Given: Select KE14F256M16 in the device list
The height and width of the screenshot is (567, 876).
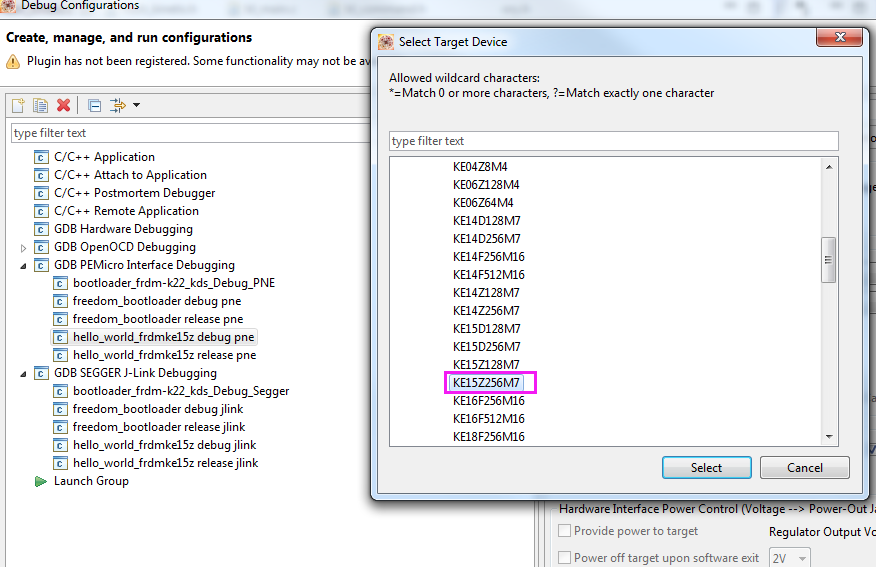Looking at the screenshot, I should (x=489, y=256).
